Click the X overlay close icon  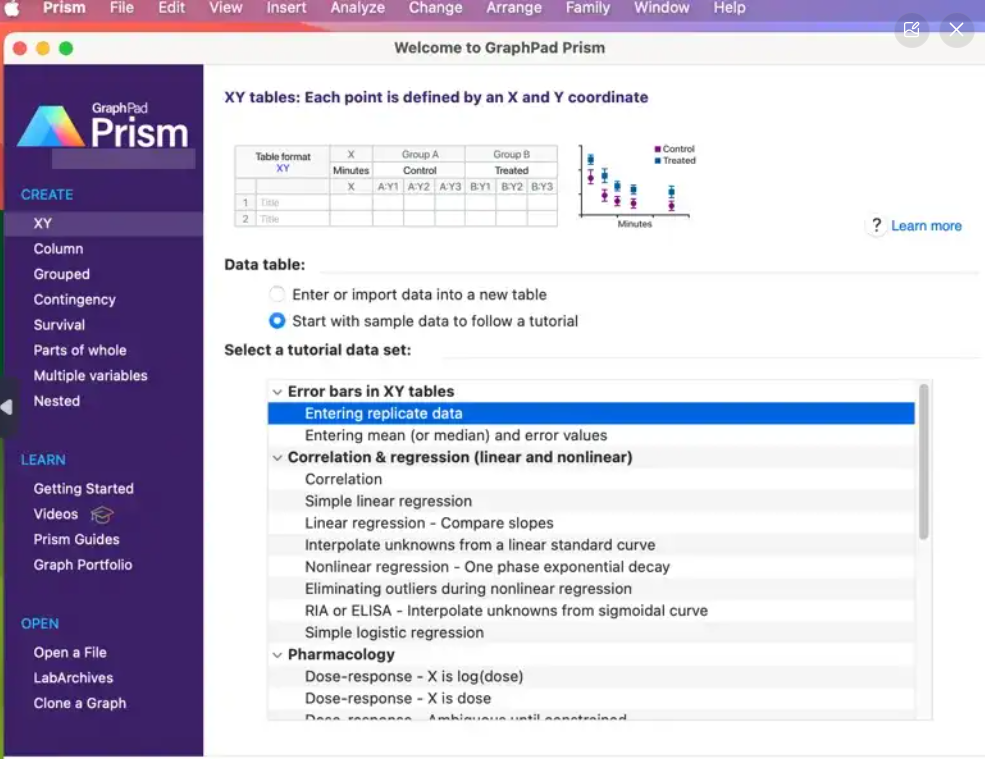click(x=956, y=30)
